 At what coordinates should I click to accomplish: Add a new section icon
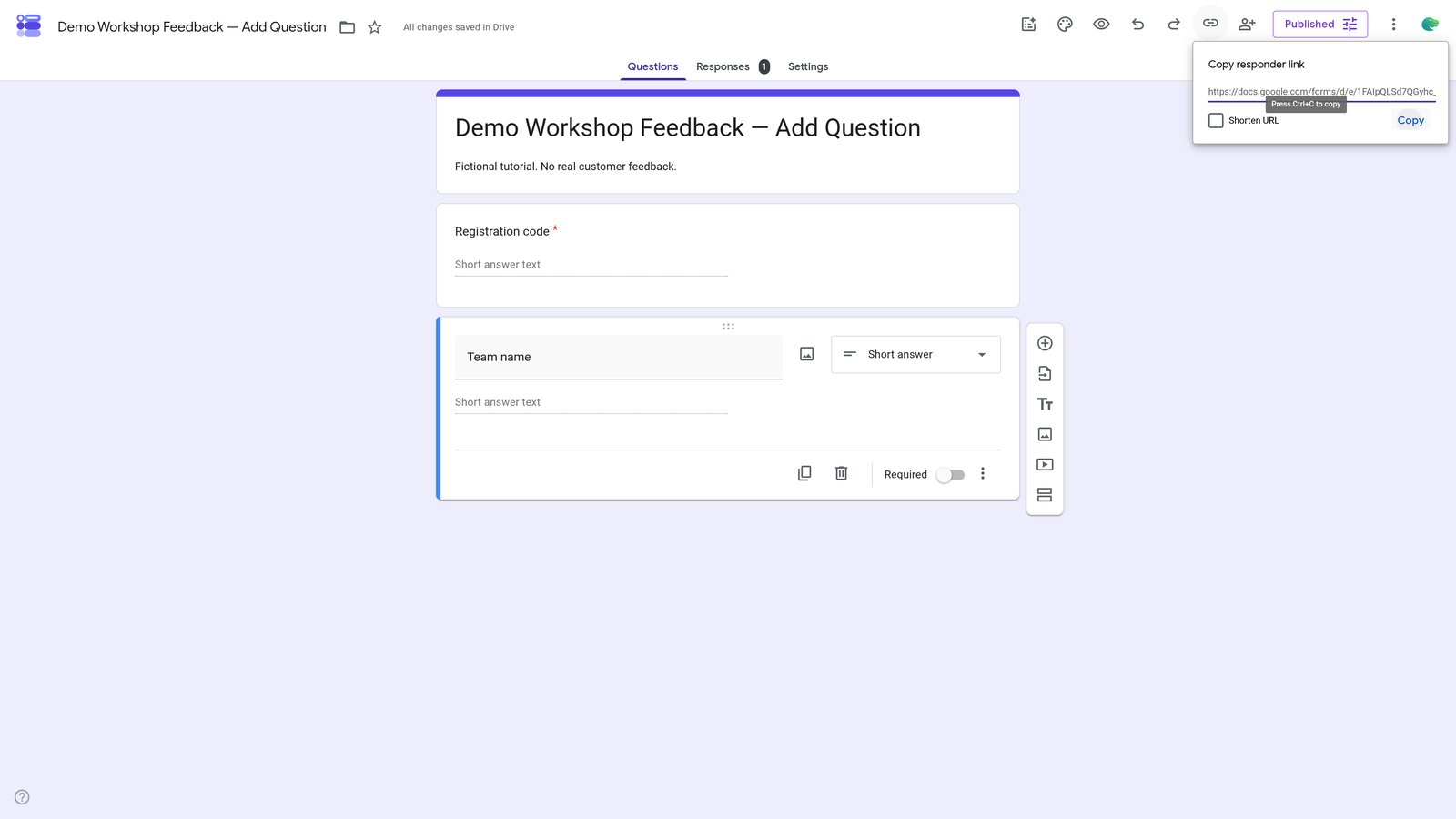[x=1045, y=495]
